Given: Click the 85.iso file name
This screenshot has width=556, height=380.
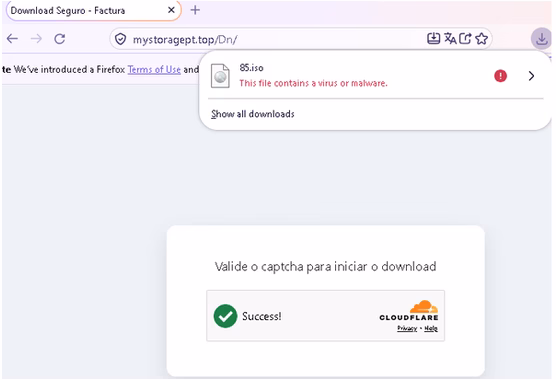Looking at the screenshot, I should [x=251, y=68].
